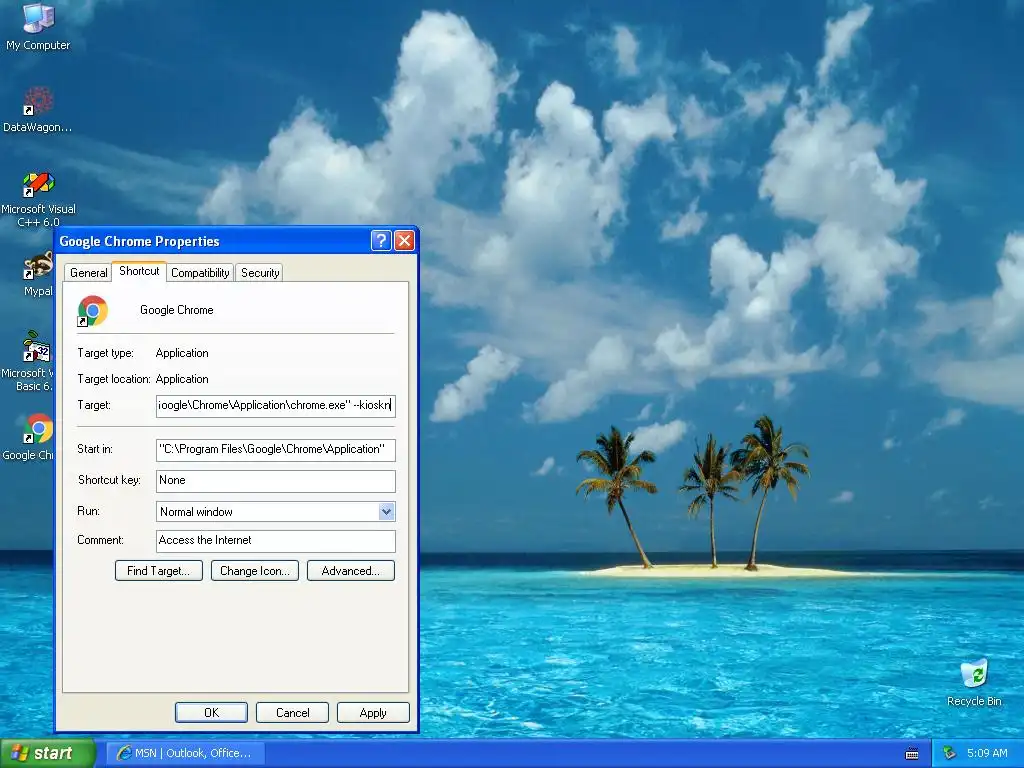Click the Change Icon button
The height and width of the screenshot is (768, 1024).
[255, 571]
